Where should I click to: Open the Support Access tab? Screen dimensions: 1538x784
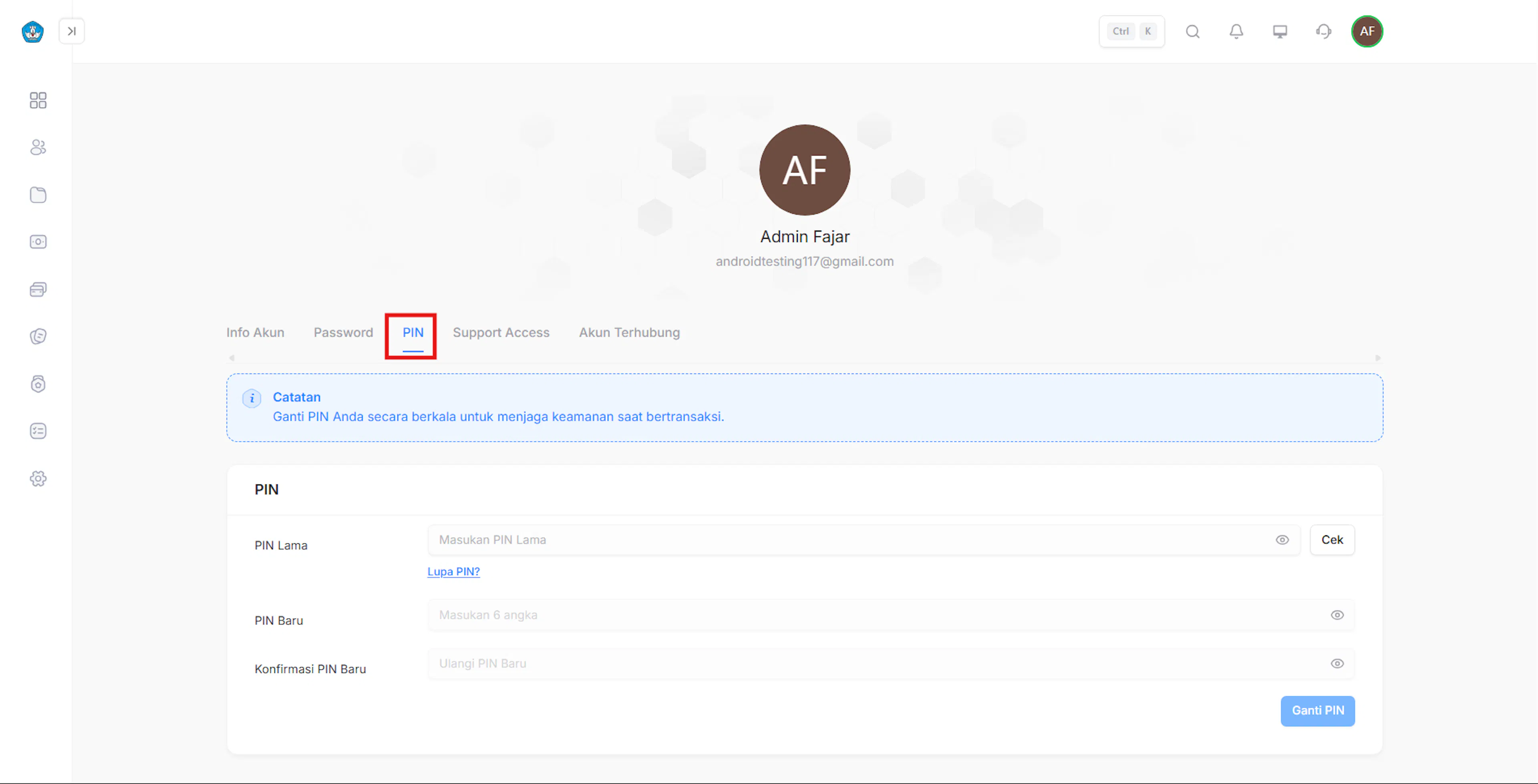pyautogui.click(x=501, y=333)
